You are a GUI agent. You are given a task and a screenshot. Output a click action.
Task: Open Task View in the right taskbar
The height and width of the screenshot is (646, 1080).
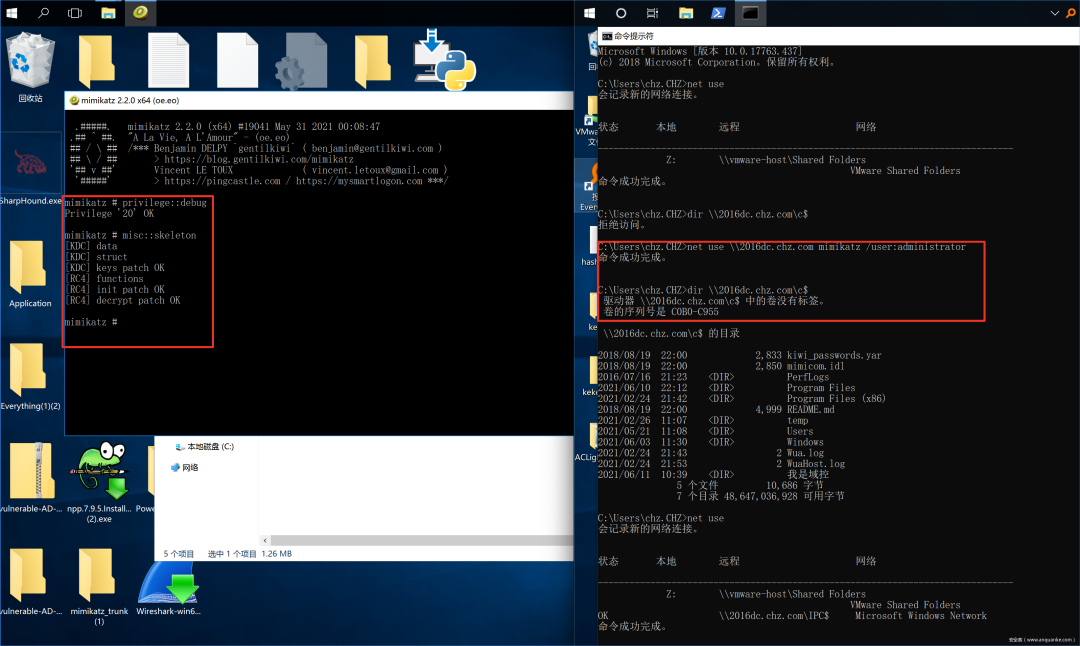tap(652, 12)
